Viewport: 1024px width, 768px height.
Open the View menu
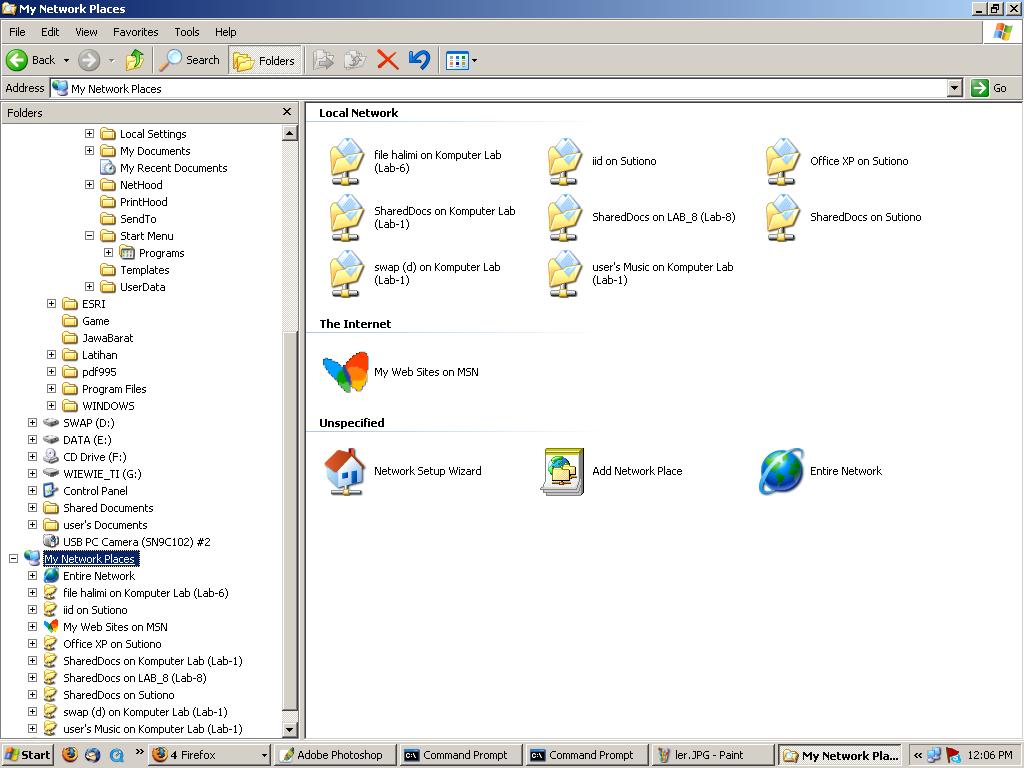86,32
